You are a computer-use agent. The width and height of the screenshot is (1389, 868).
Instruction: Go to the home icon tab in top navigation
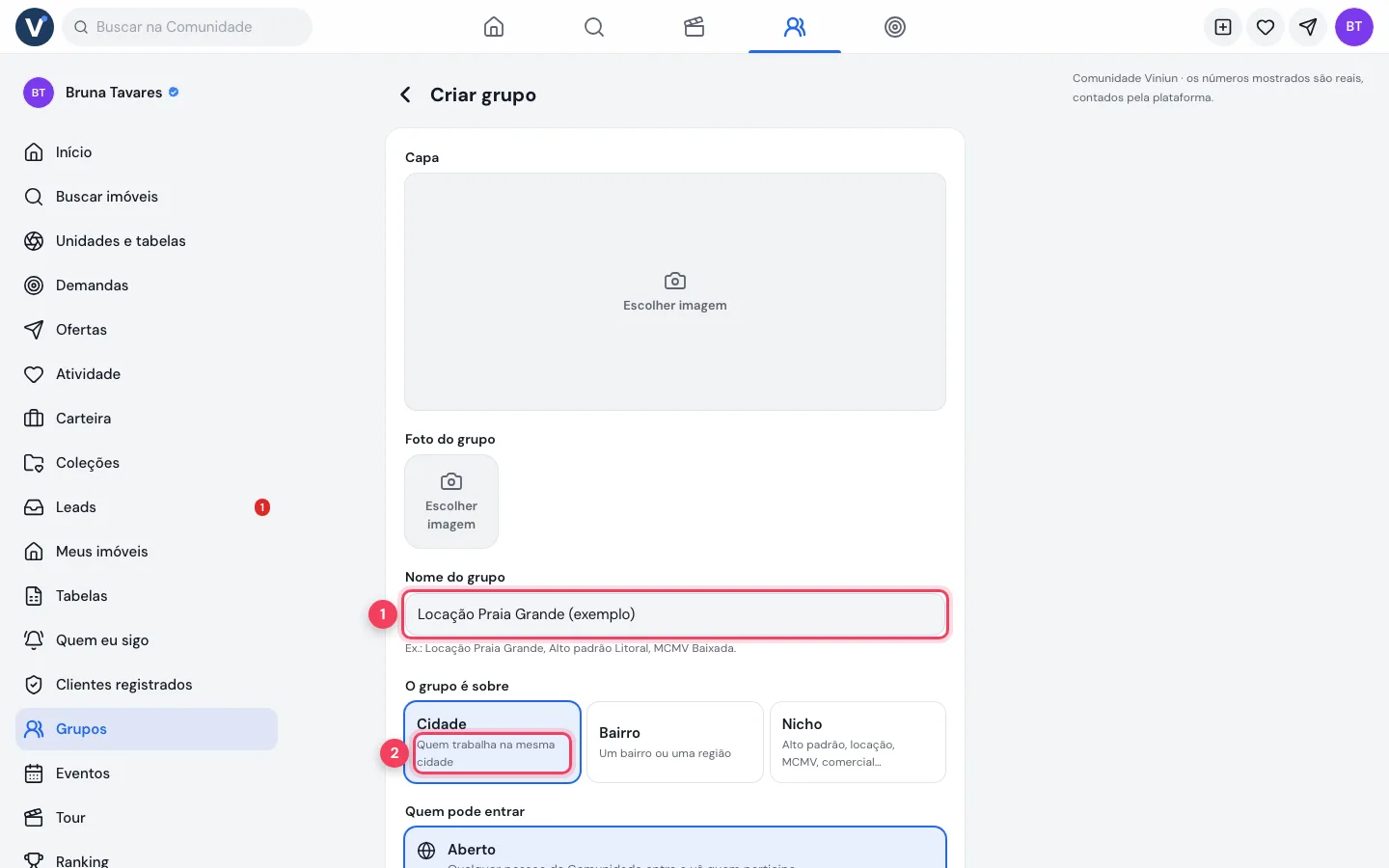494,27
